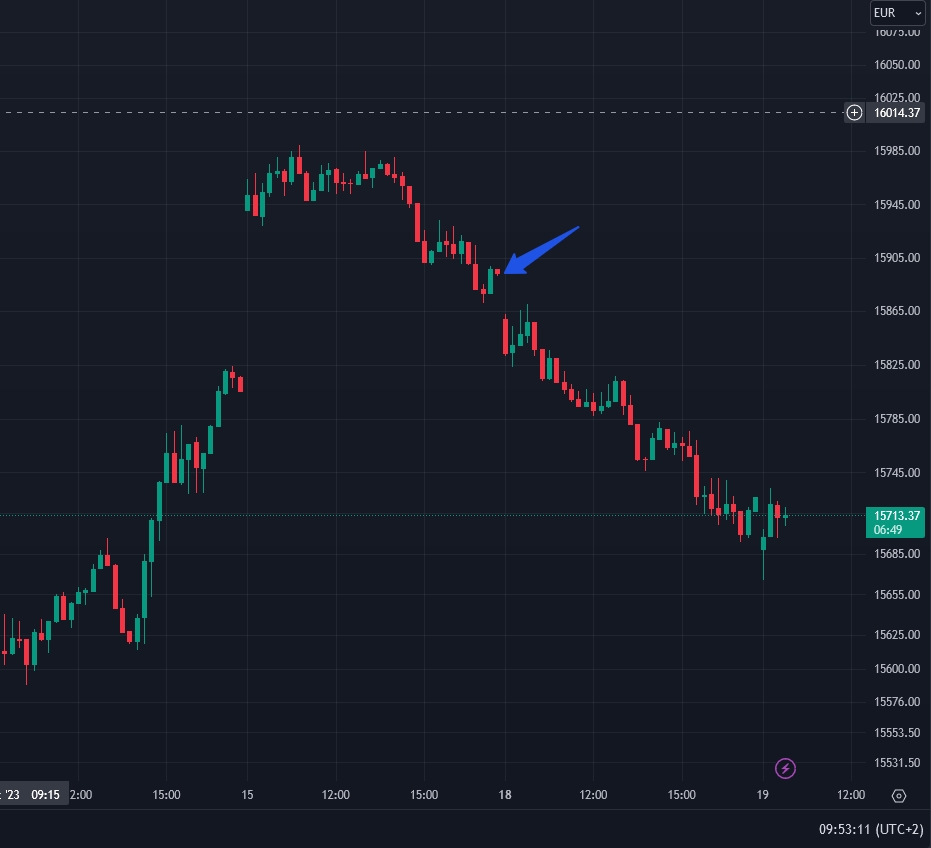Click the 15600.00 price axis label
The image size is (931, 848).
[897, 669]
